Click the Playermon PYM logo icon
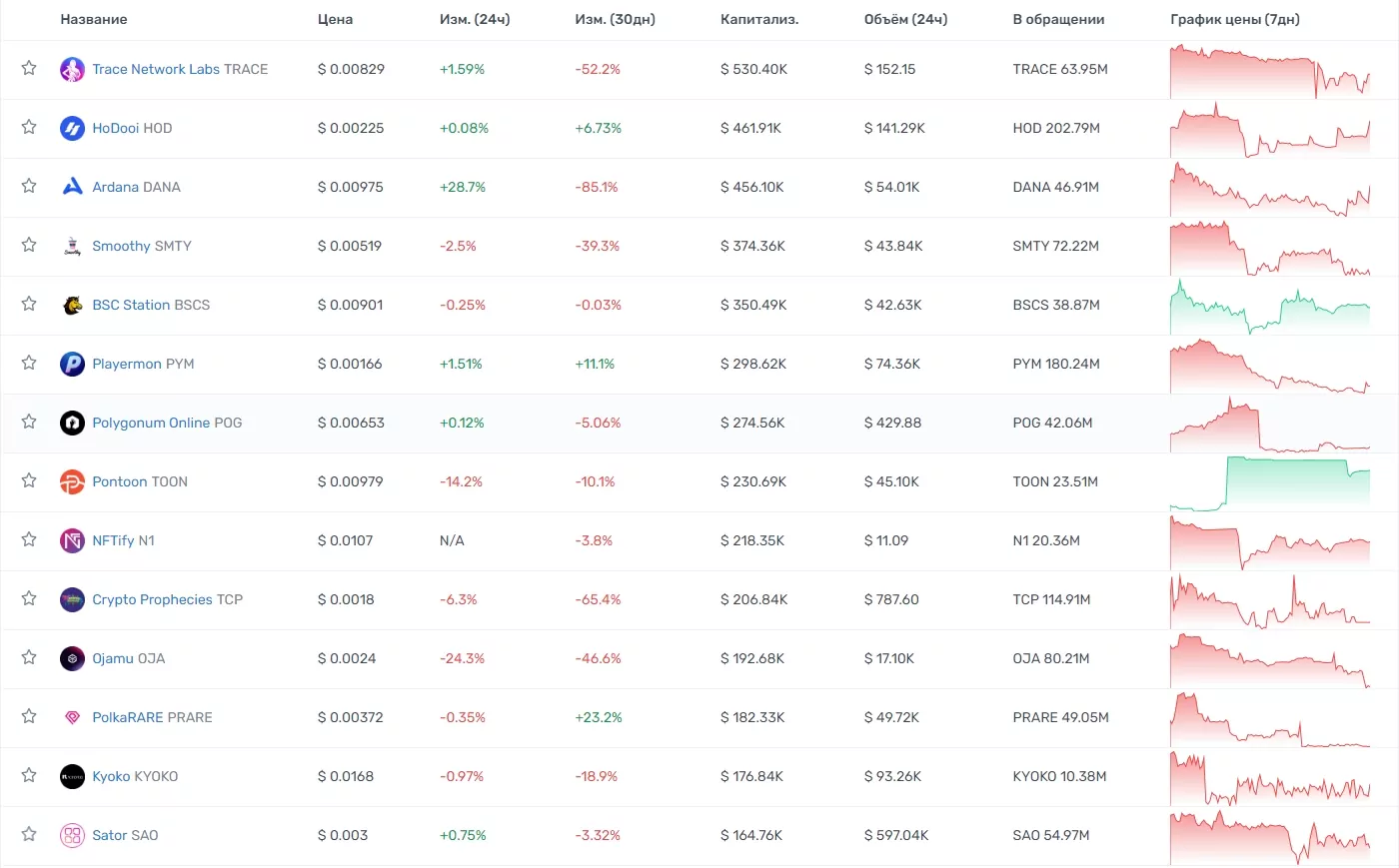1399x868 pixels. tap(72, 364)
